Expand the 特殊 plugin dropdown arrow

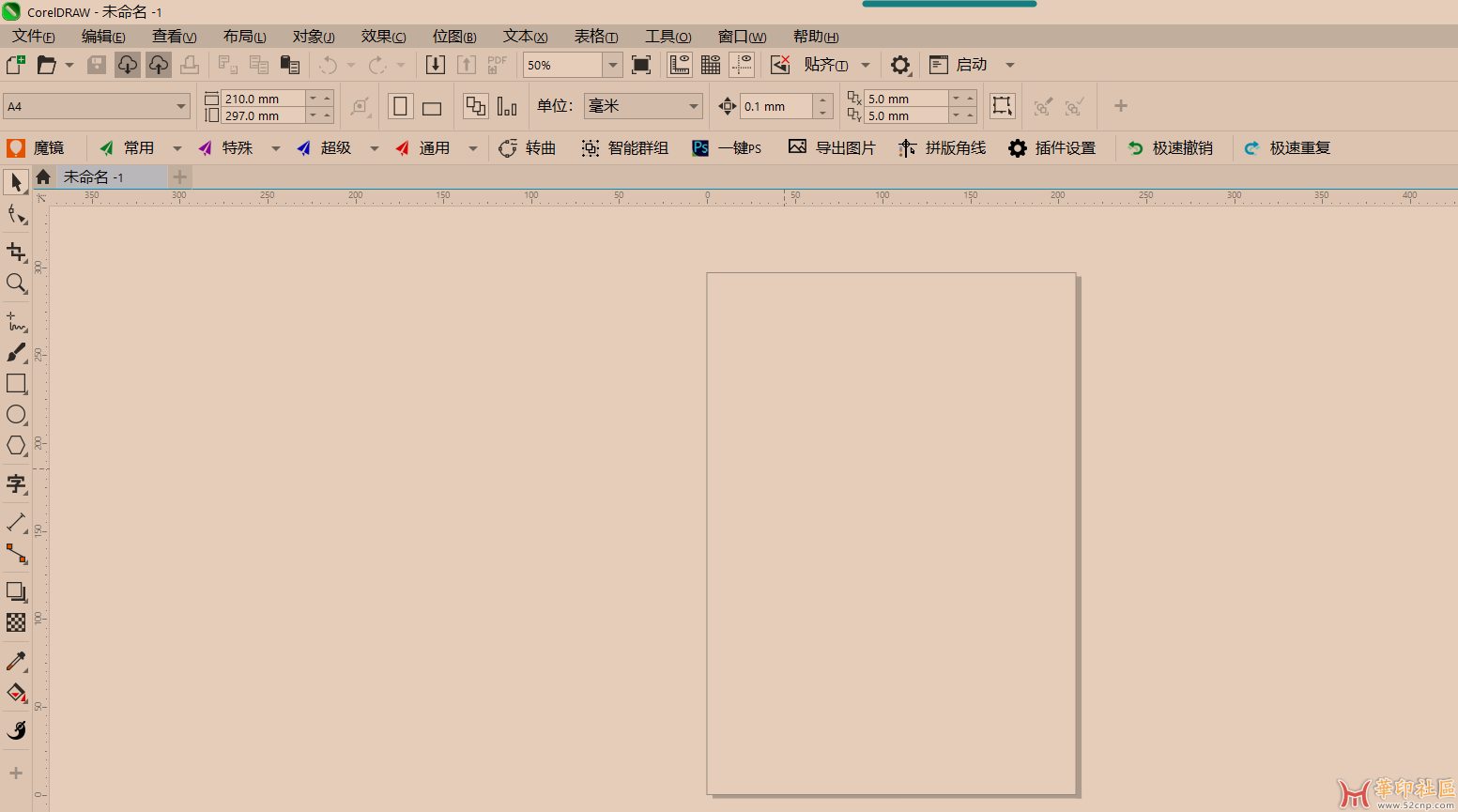click(275, 148)
